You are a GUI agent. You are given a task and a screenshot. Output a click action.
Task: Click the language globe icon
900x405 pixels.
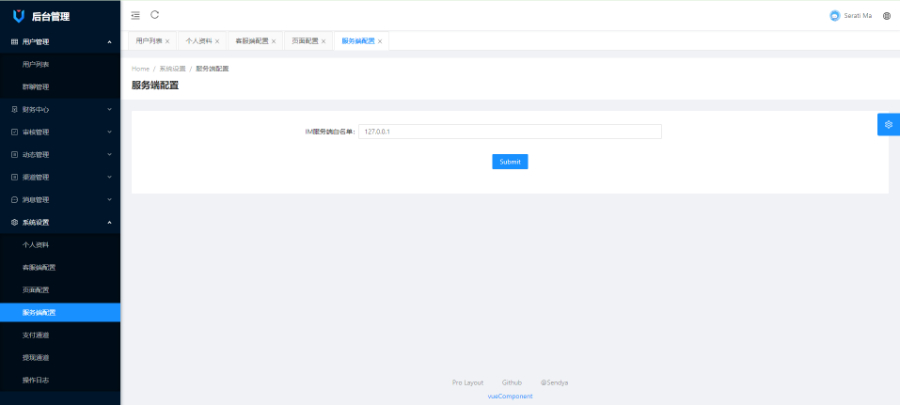887,16
